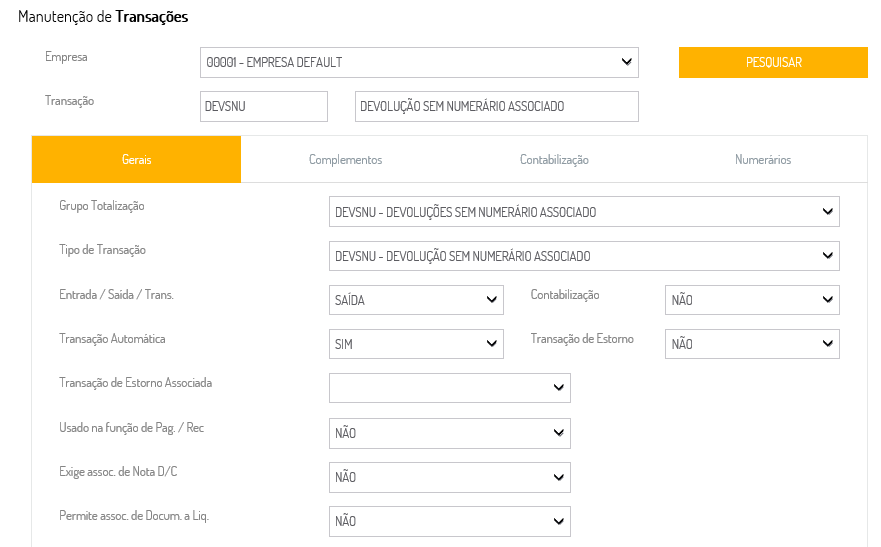
Task: Click the chevron of the Tipo de Transação field
Action: pos(827,256)
